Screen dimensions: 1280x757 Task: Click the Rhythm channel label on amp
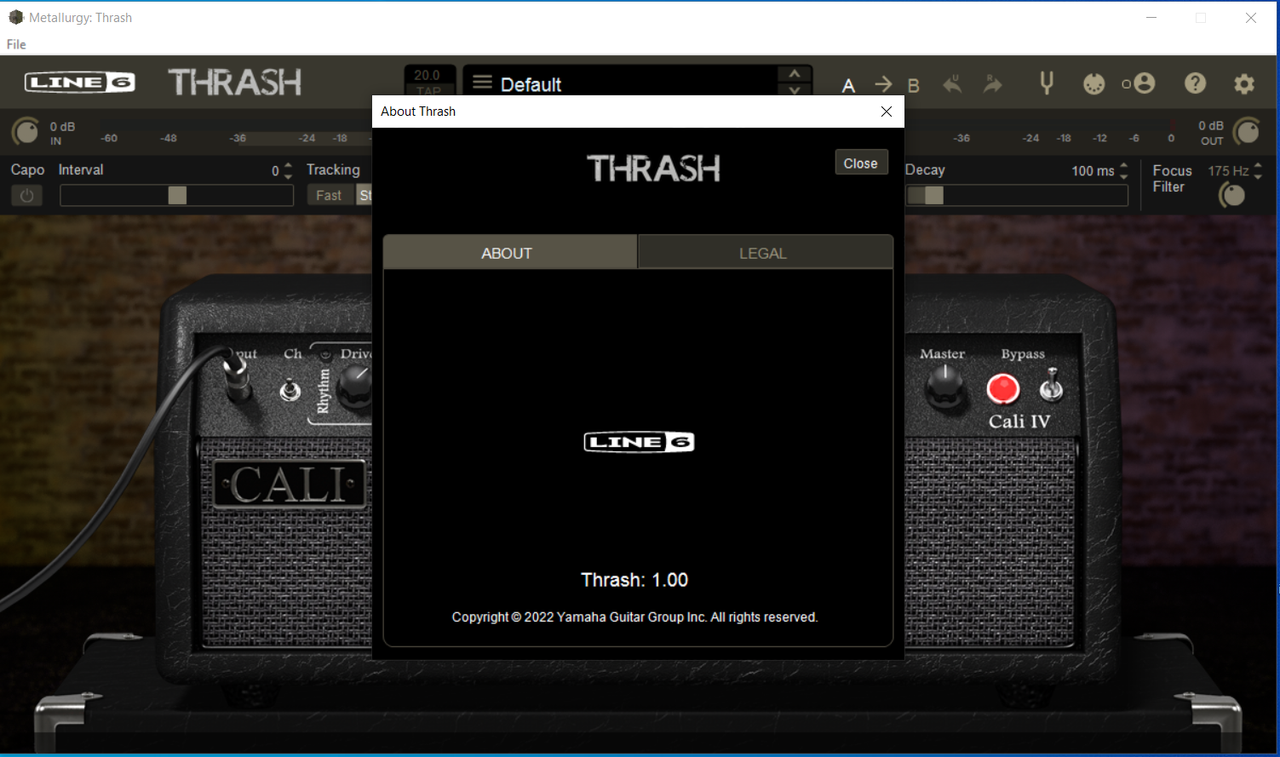click(x=324, y=390)
